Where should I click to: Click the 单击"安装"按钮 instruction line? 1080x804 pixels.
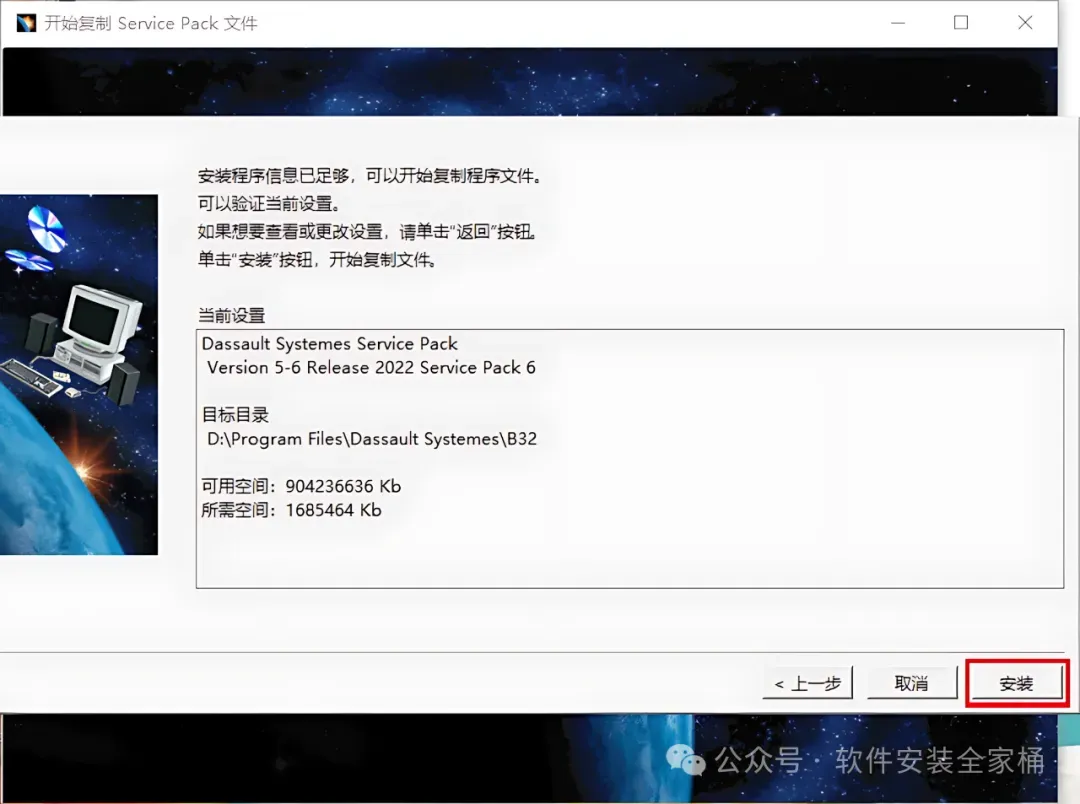click(318, 260)
